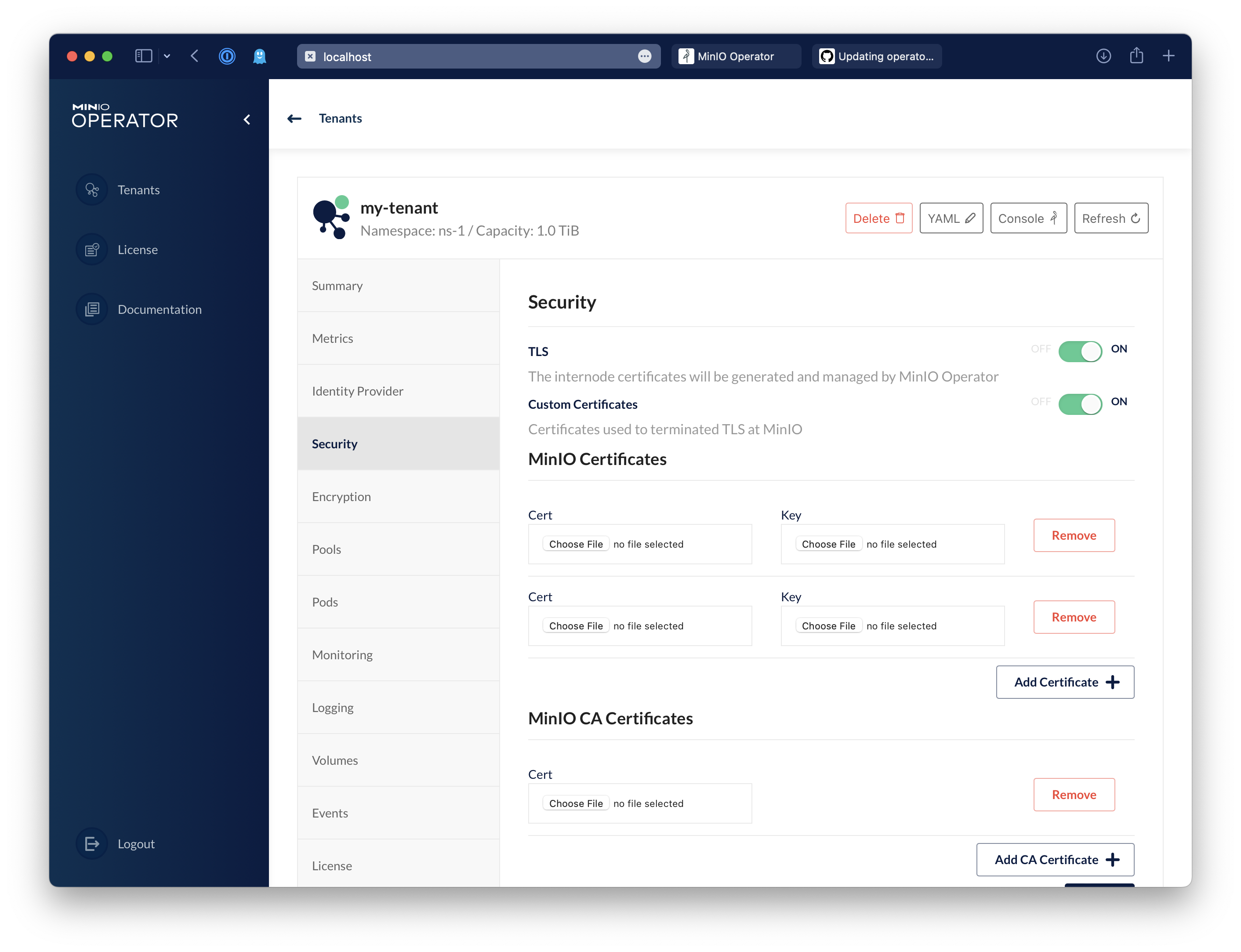Choose File for the first Cert
The width and height of the screenshot is (1241, 952).
tap(576, 544)
